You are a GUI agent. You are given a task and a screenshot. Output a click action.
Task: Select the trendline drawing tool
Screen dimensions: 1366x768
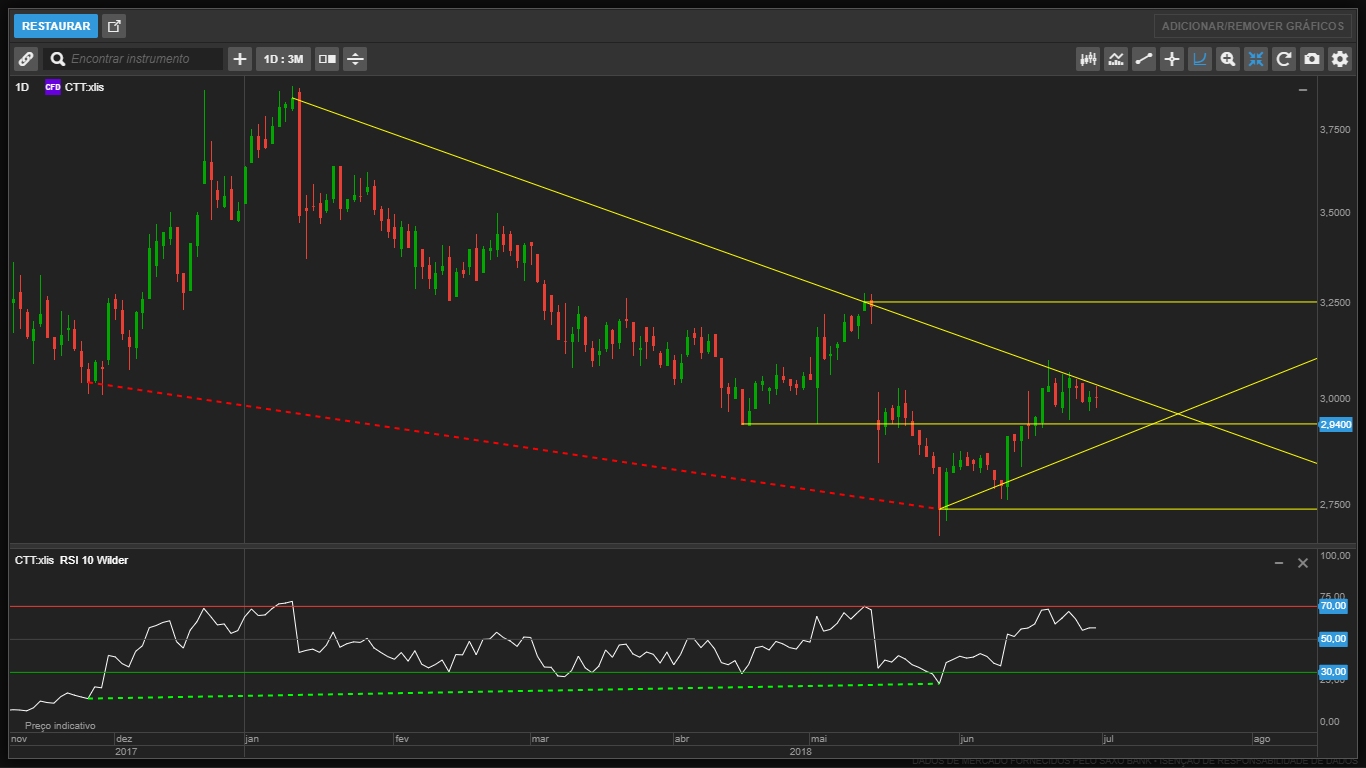click(1144, 59)
